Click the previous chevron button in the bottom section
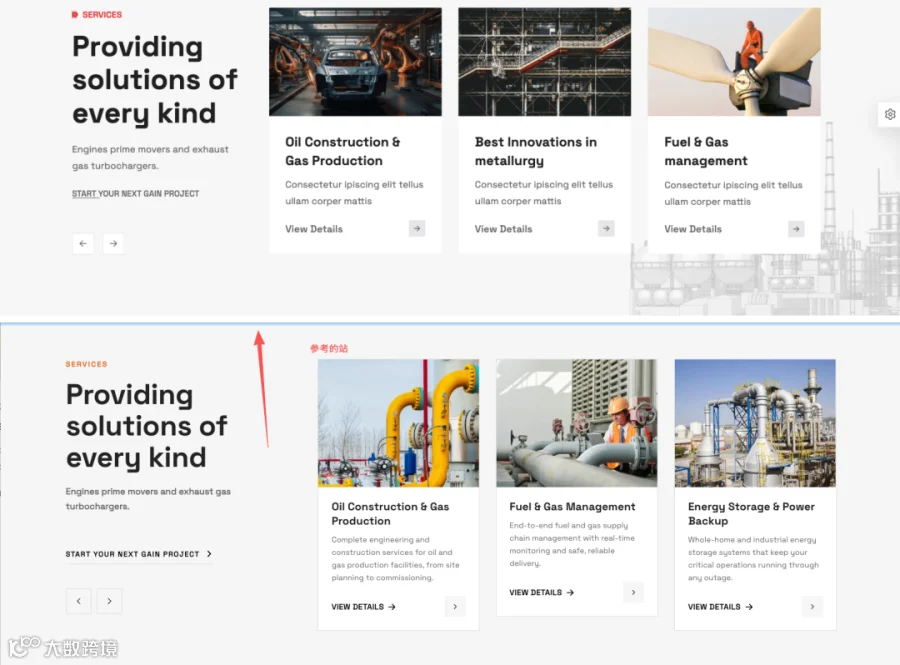The width and height of the screenshot is (900, 665). (79, 601)
